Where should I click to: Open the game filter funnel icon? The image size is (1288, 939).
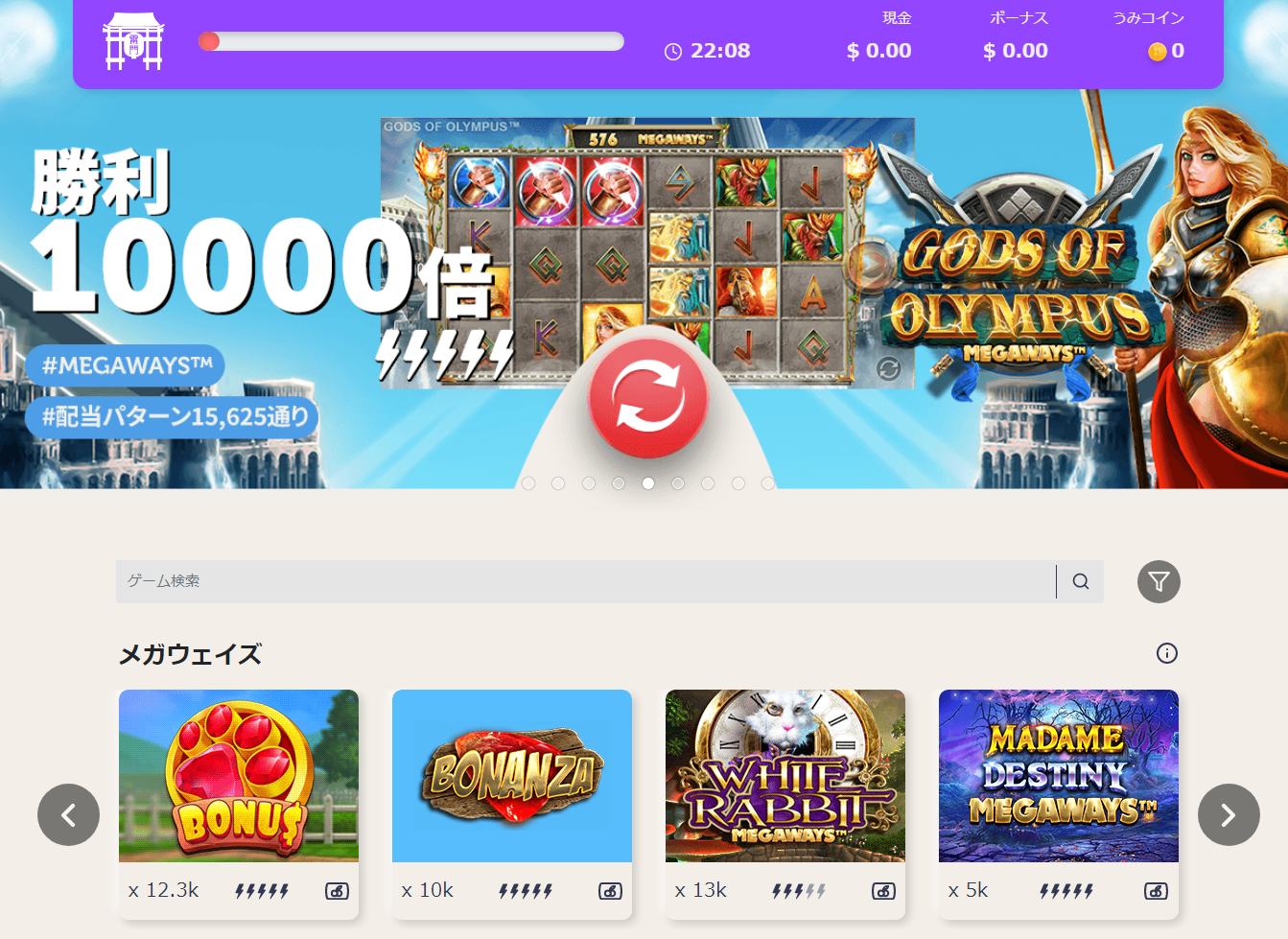pyautogui.click(x=1159, y=581)
